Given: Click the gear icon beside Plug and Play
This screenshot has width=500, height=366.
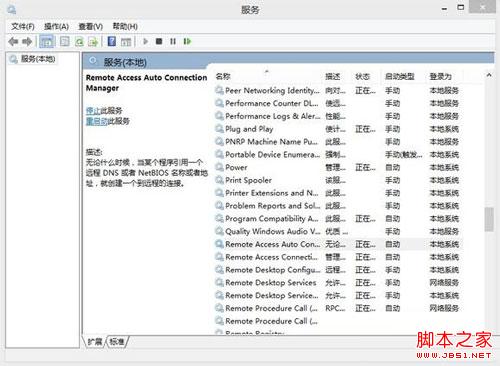Looking at the screenshot, I should pos(219,129).
